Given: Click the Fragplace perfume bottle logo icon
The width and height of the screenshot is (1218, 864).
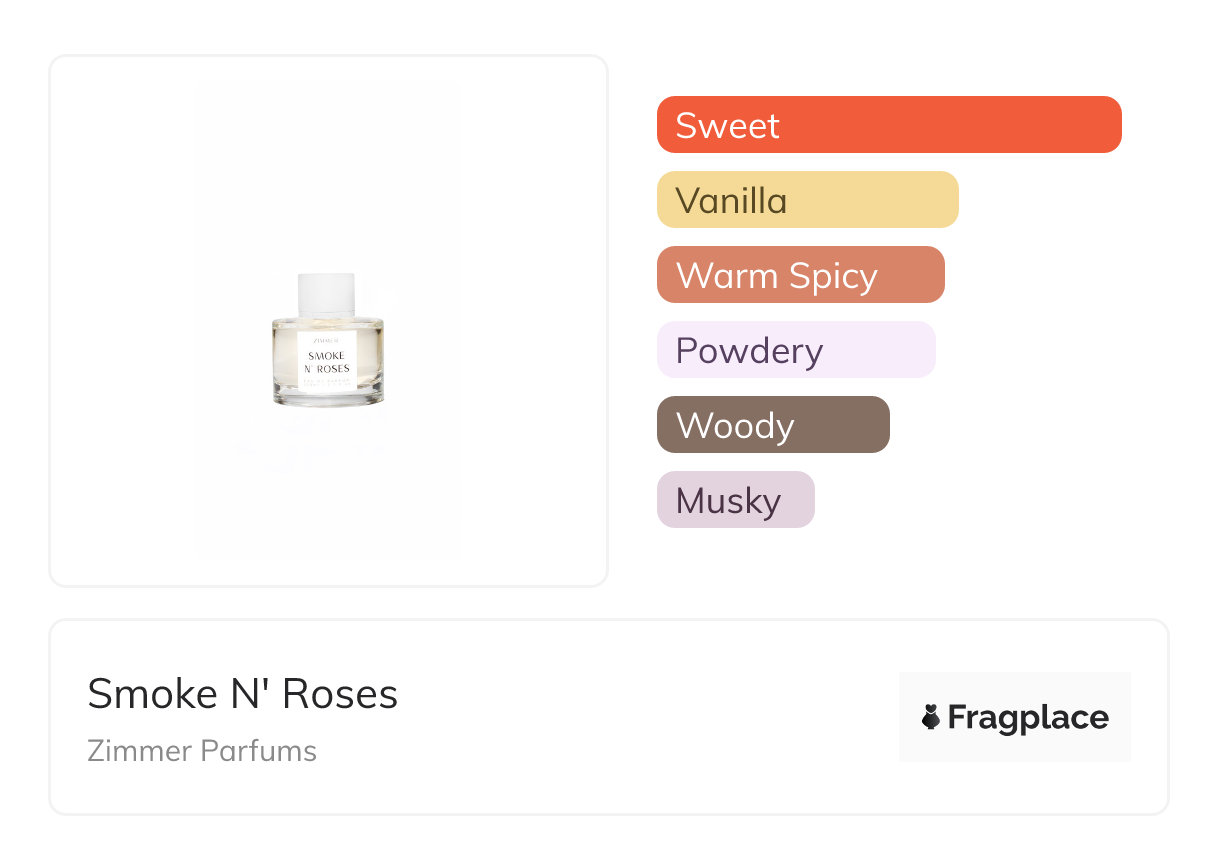Looking at the screenshot, I should [931, 717].
